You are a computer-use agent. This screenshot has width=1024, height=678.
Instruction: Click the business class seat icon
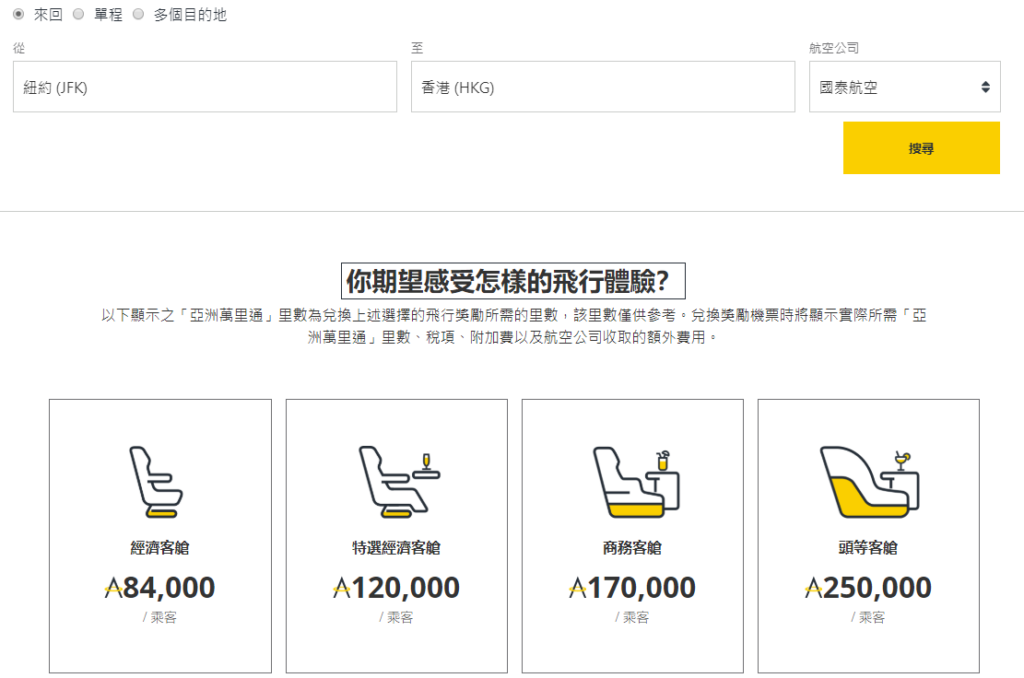pyautogui.click(x=636, y=482)
